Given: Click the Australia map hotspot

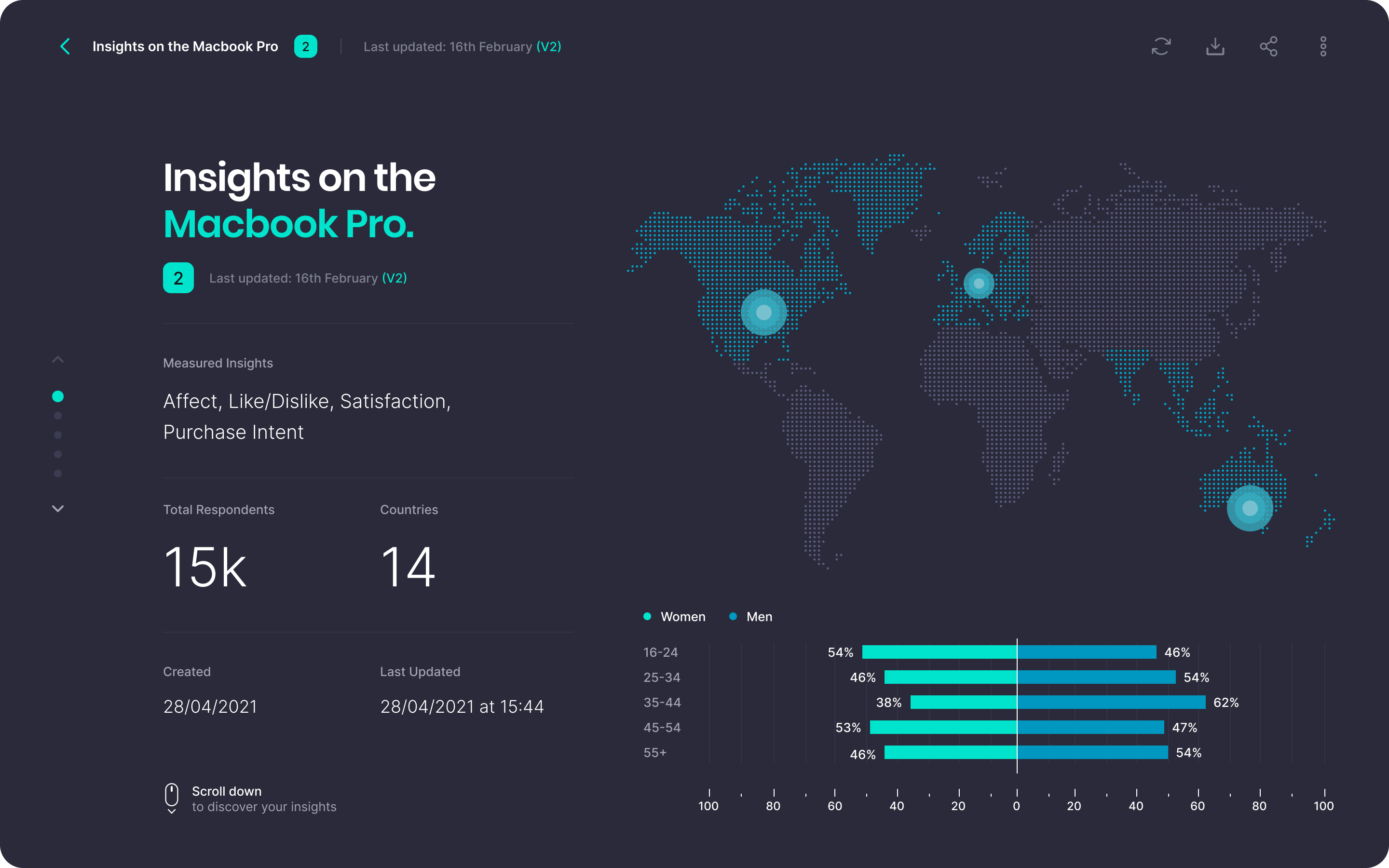Looking at the screenshot, I should pyautogui.click(x=1250, y=508).
